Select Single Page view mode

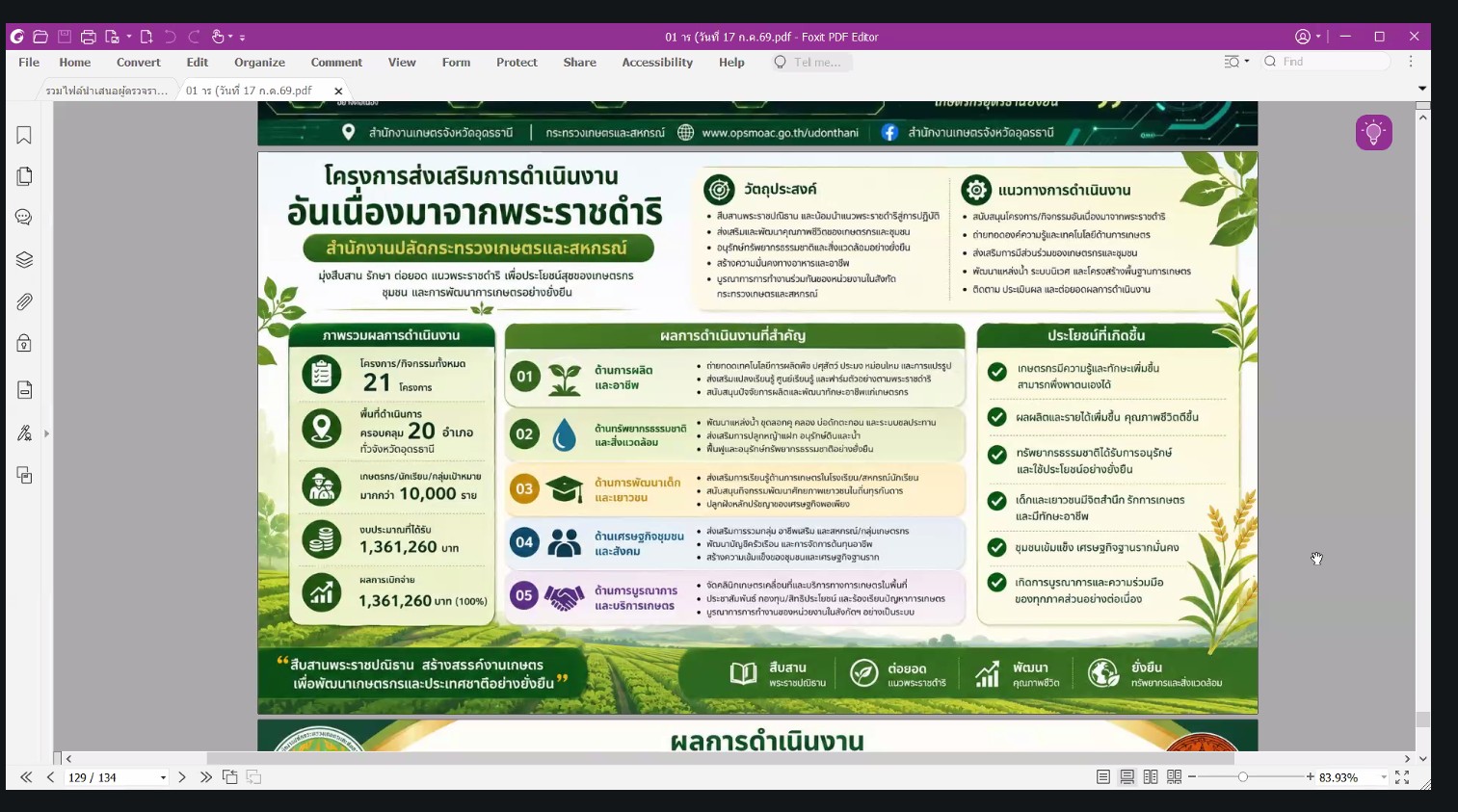point(1103,777)
